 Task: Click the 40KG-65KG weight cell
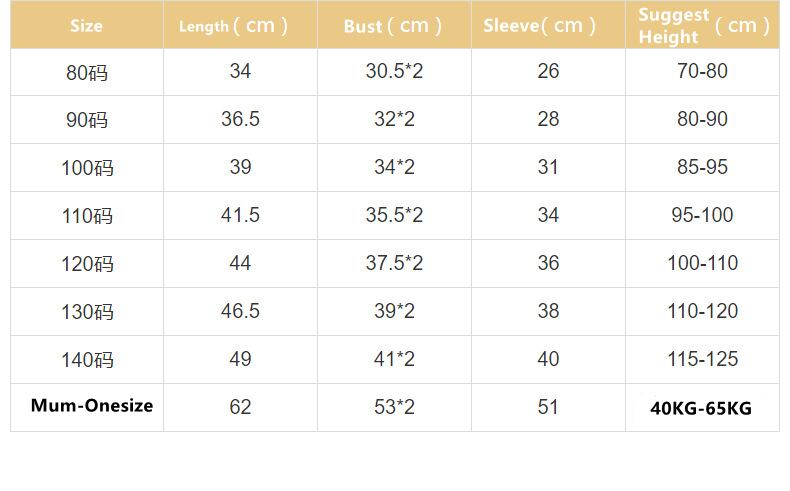pyautogui.click(x=700, y=408)
